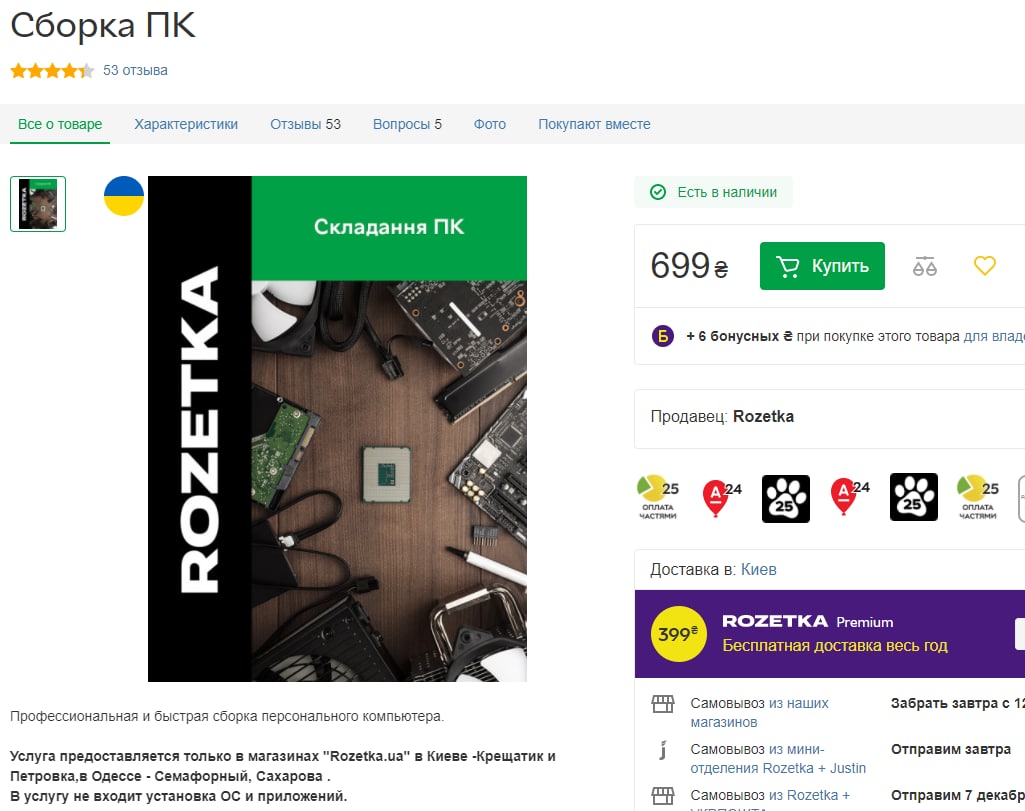This screenshot has width=1025, height=811.
Task: Click the star rating near the title
Action: click(52, 71)
